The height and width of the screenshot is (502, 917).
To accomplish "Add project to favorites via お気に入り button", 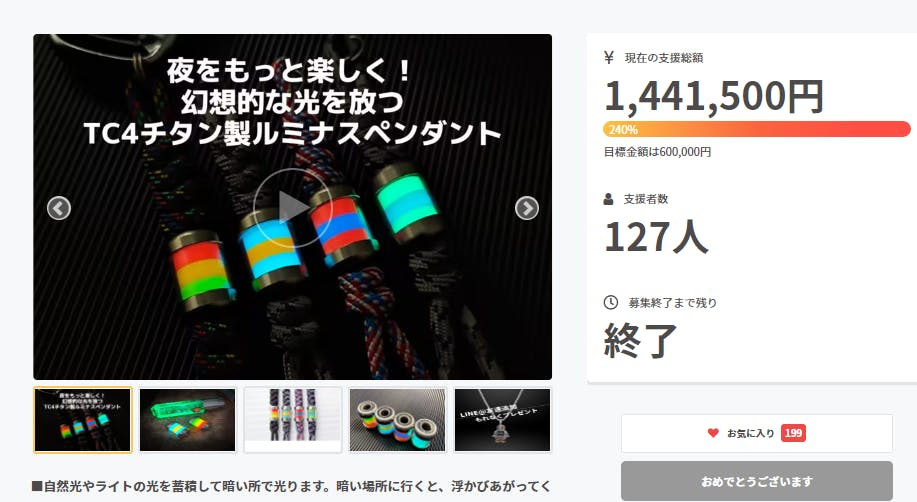I will coord(757,433).
